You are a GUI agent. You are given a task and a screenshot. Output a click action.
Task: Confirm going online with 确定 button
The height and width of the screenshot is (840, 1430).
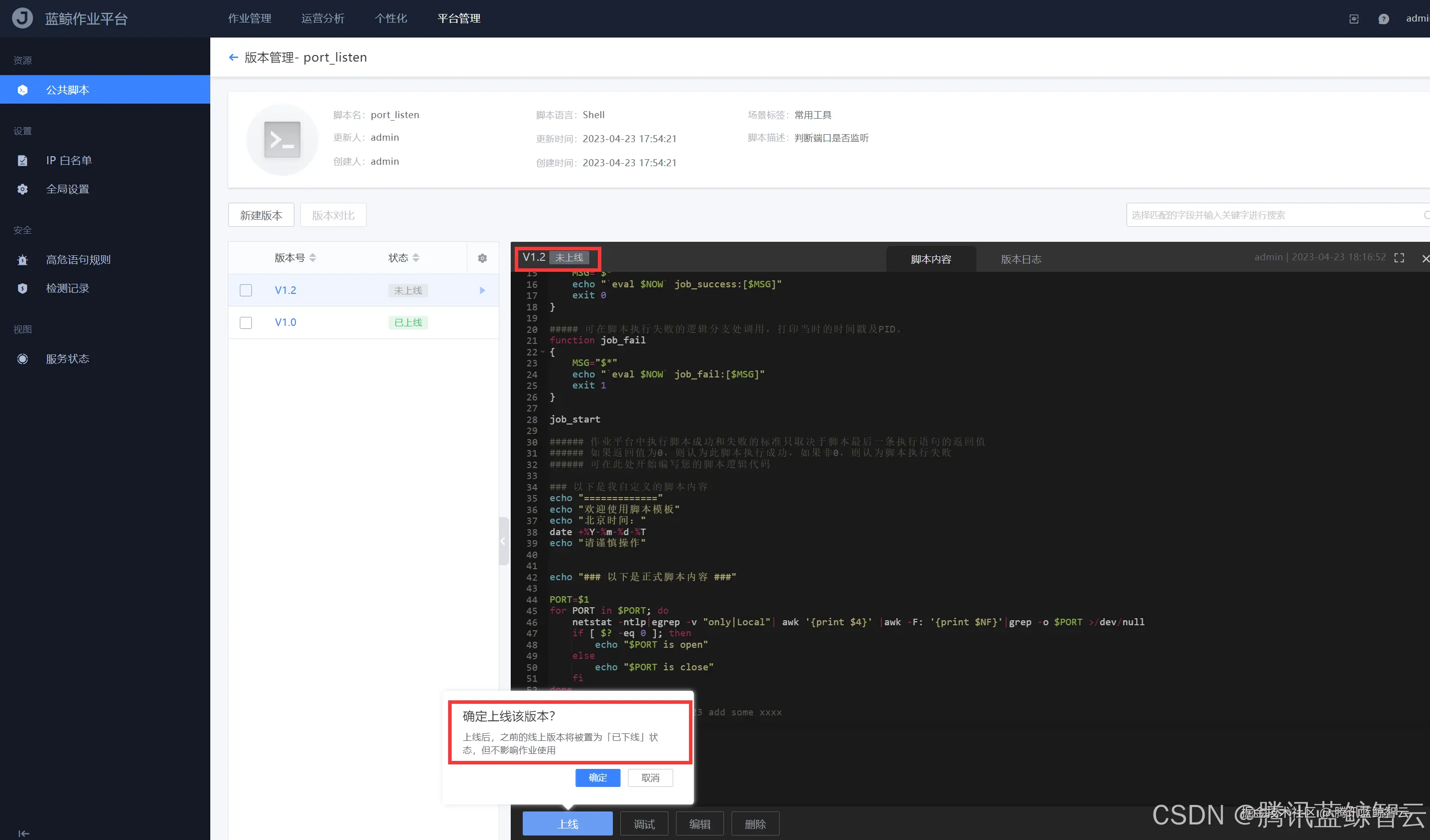pyautogui.click(x=597, y=777)
